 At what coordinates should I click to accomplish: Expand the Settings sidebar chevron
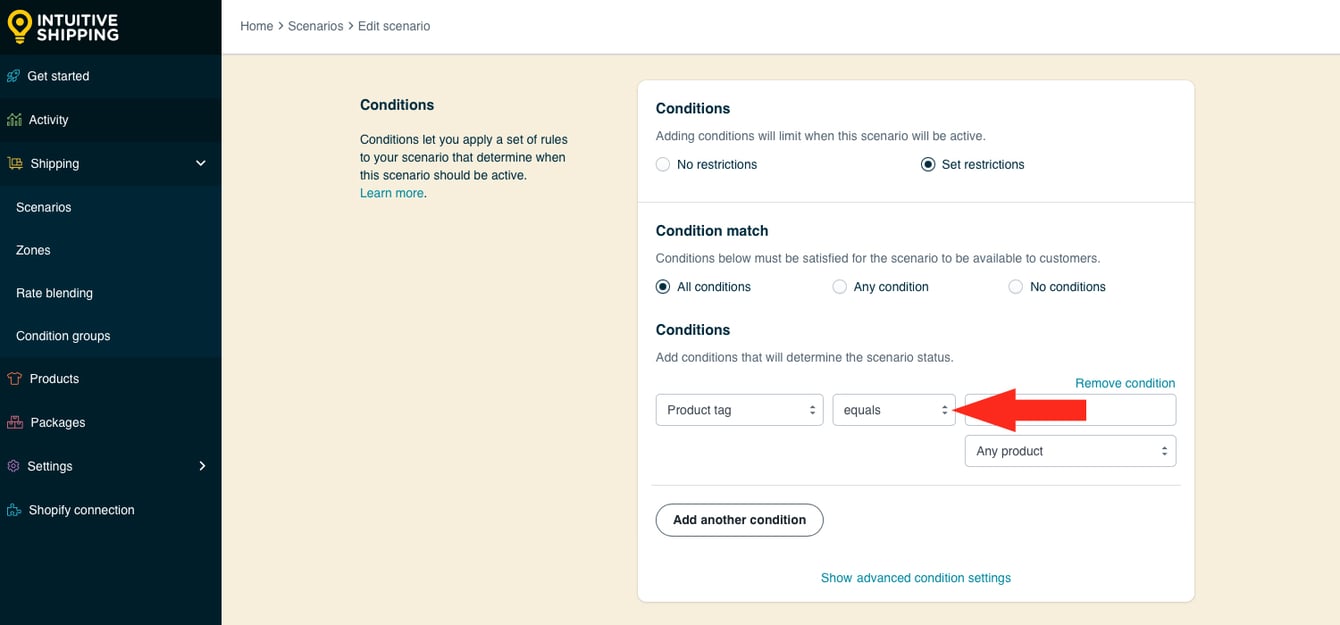(x=201, y=466)
